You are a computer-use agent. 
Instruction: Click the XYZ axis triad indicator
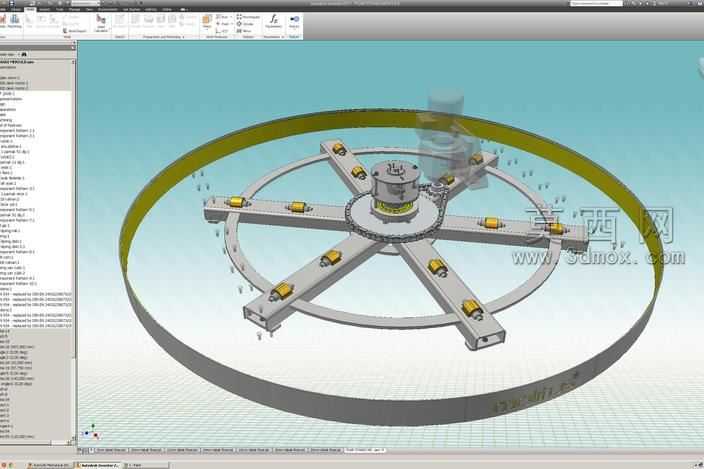click(91, 432)
